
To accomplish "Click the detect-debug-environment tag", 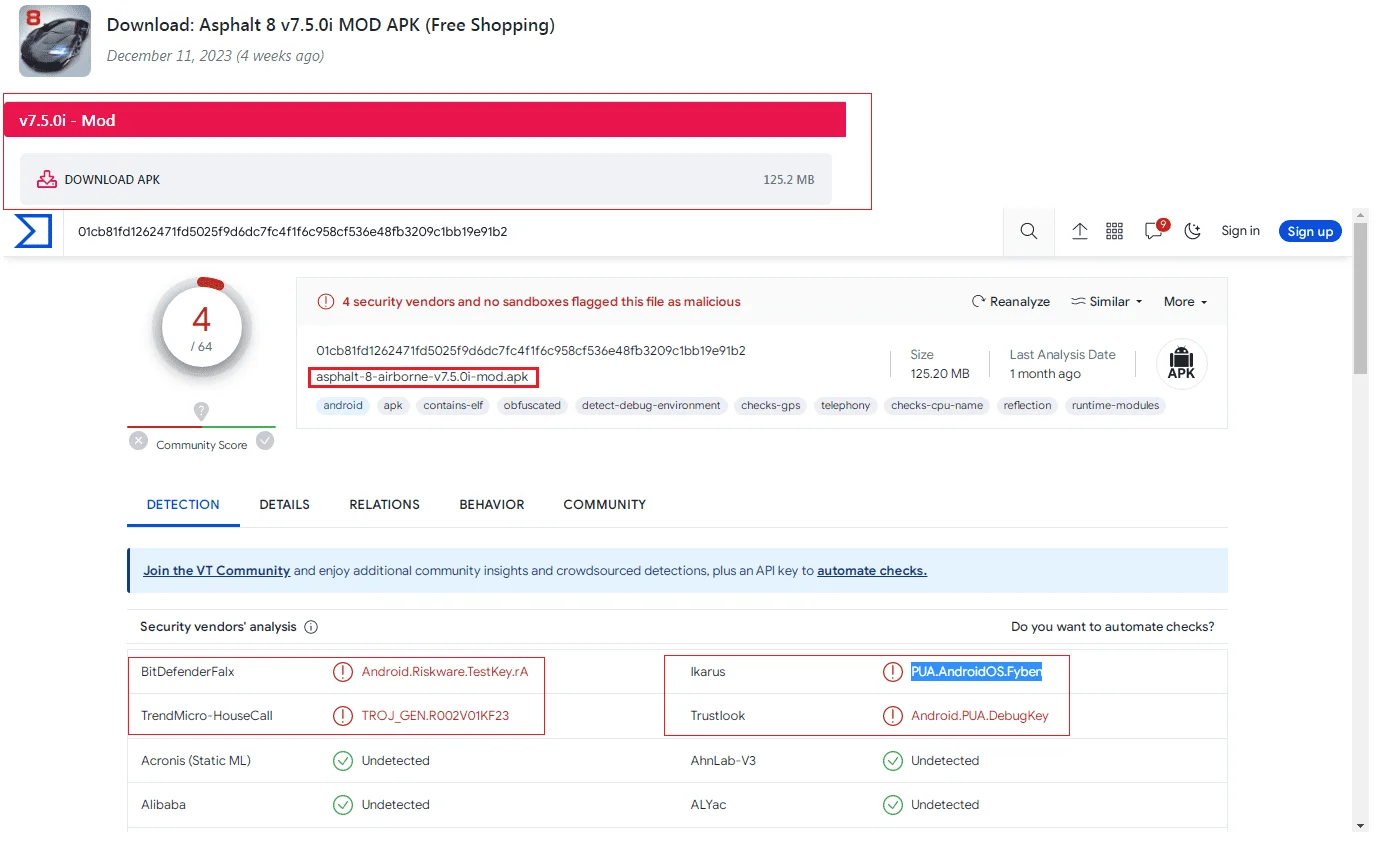I will tap(651, 406).
